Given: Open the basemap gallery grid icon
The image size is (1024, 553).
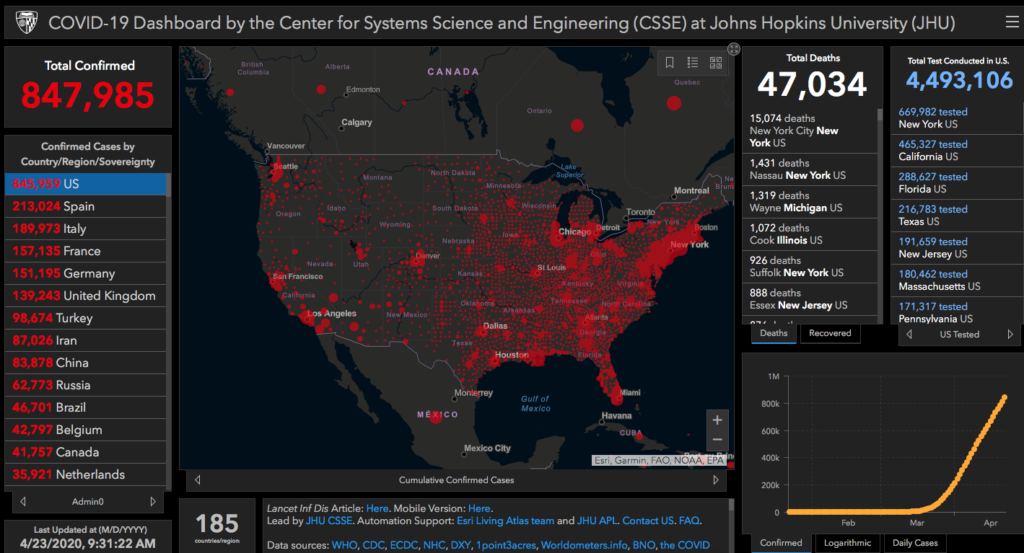Looking at the screenshot, I should [716, 63].
